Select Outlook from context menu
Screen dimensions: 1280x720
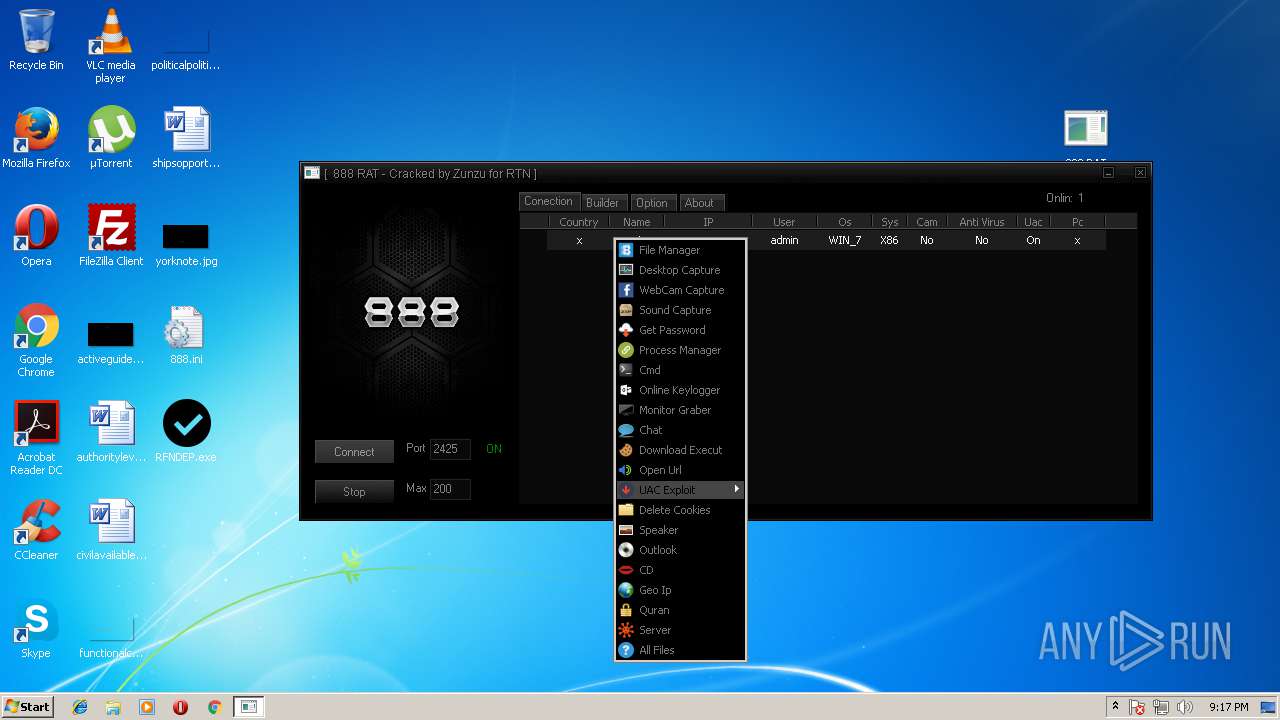click(x=679, y=550)
